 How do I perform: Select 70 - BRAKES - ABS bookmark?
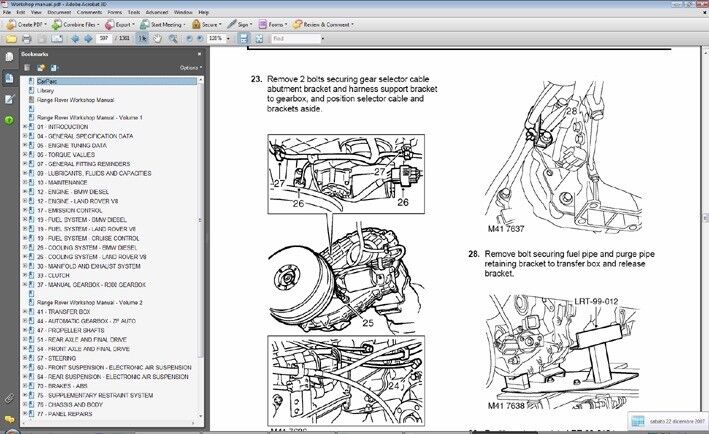(62, 386)
